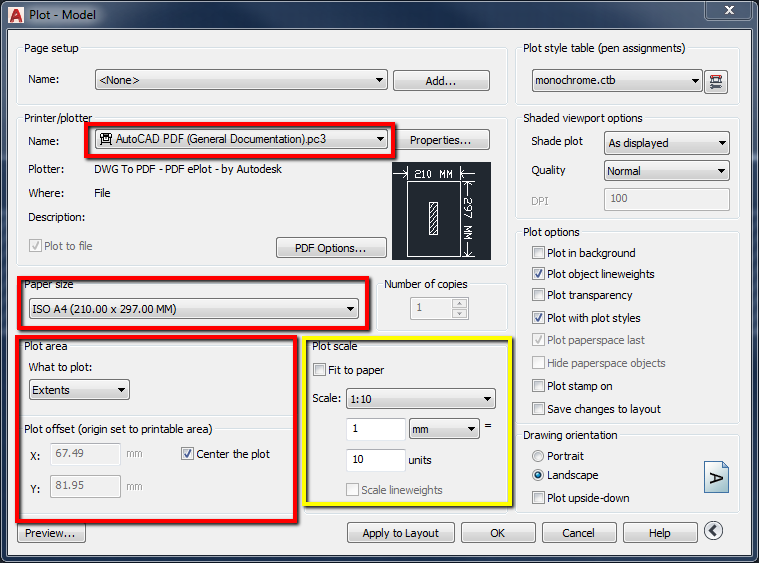Open the plot style table editor icon
This screenshot has height=563, width=759.
pos(716,81)
